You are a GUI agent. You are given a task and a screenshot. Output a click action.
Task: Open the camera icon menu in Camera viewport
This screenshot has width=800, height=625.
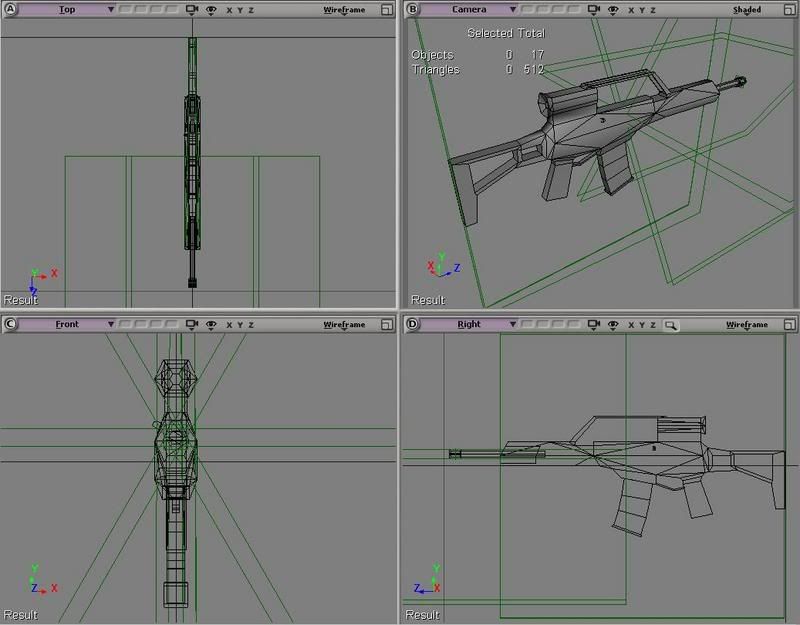click(594, 10)
